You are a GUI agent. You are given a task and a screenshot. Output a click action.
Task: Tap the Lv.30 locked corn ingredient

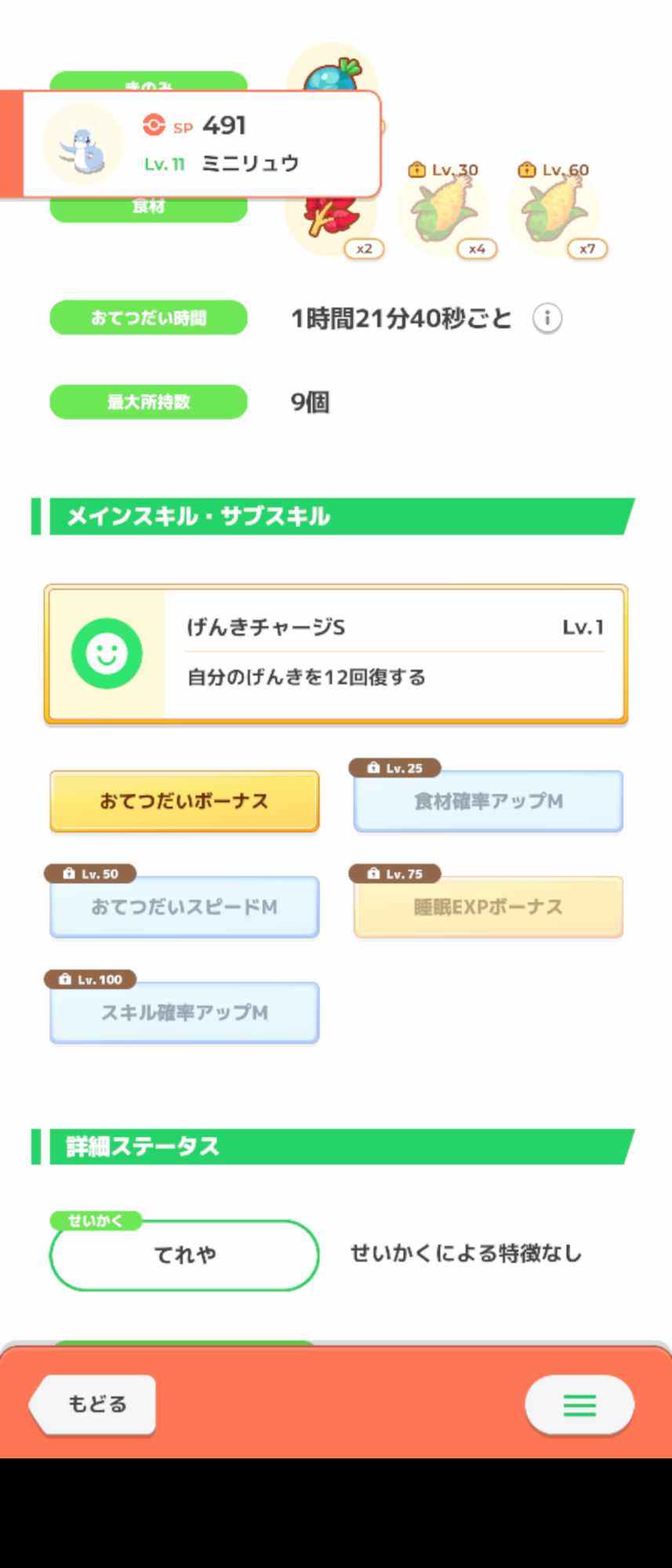(x=444, y=210)
